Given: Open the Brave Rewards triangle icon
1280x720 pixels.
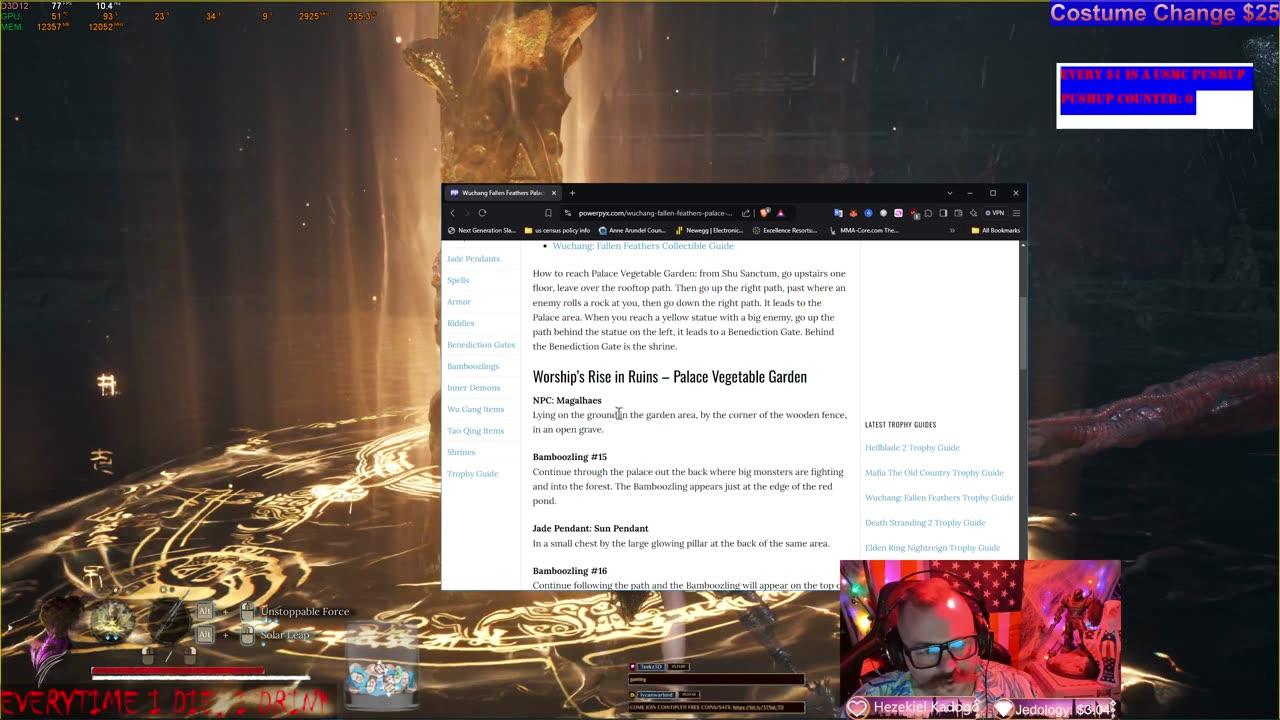Looking at the screenshot, I should point(780,212).
